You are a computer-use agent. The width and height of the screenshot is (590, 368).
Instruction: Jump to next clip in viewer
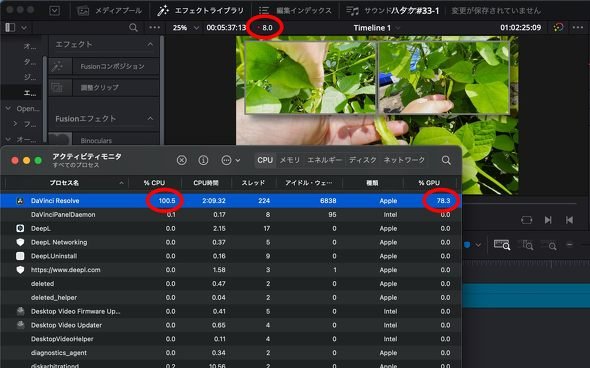click(x=548, y=220)
